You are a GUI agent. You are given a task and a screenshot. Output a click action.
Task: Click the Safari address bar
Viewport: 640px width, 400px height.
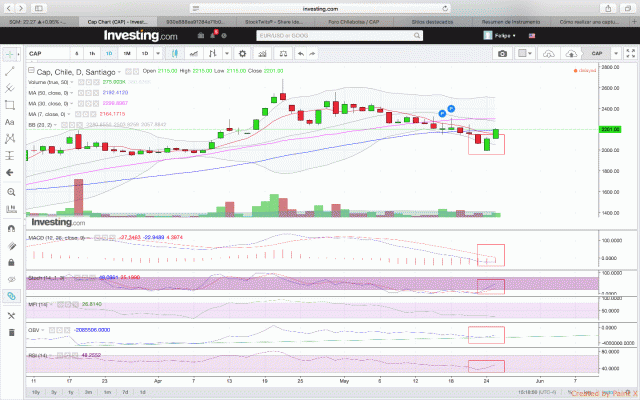320,9
